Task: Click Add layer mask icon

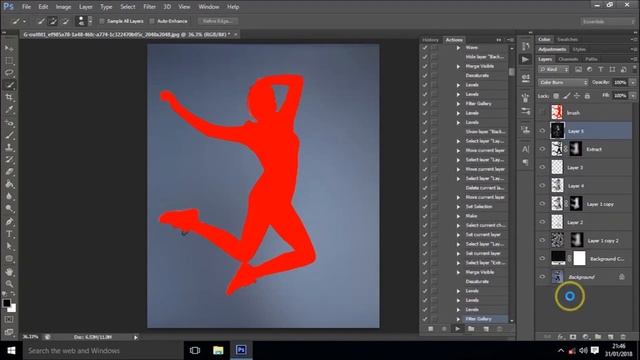Action: pos(573,337)
